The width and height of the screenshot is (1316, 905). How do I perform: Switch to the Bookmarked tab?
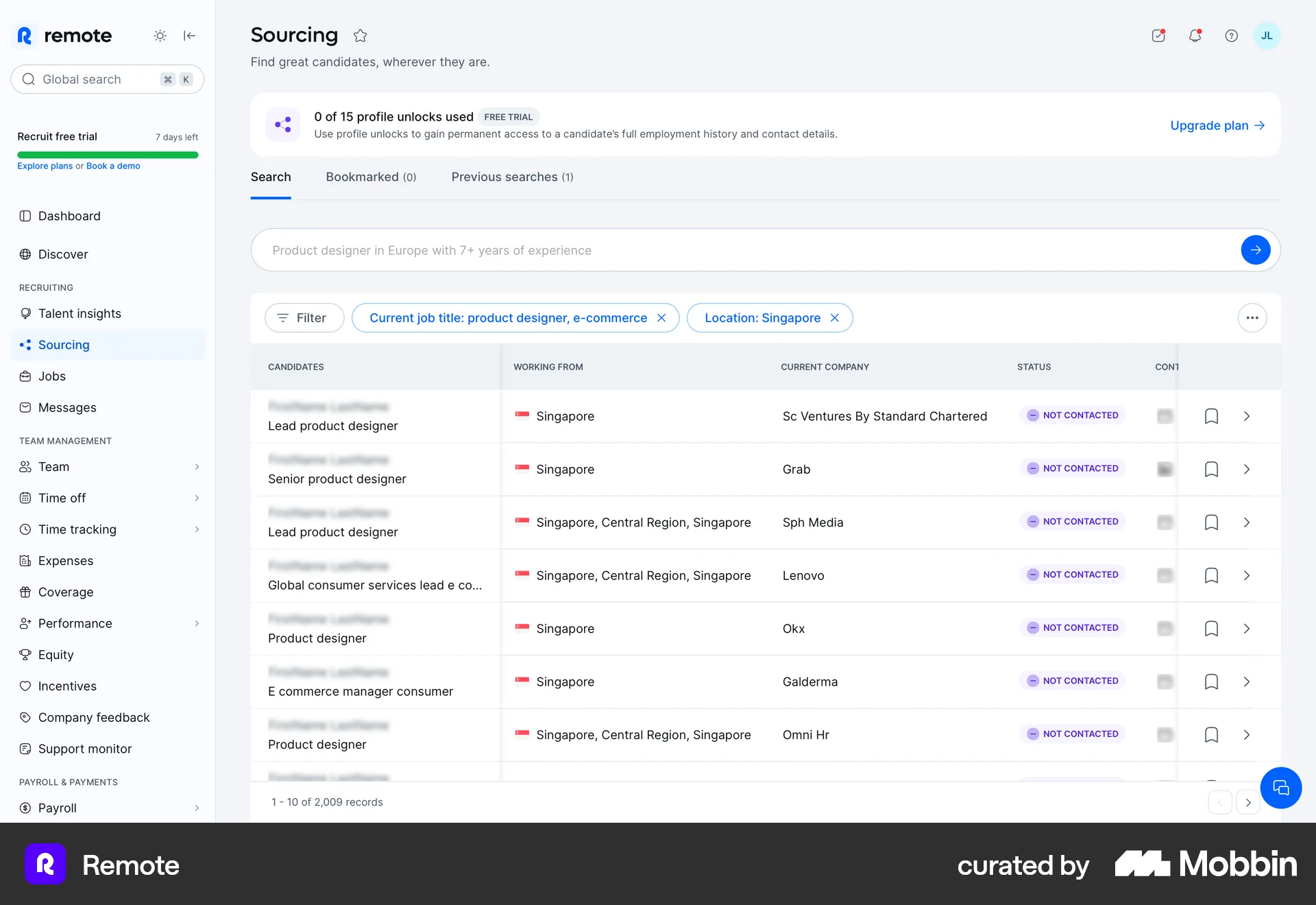[x=371, y=177]
